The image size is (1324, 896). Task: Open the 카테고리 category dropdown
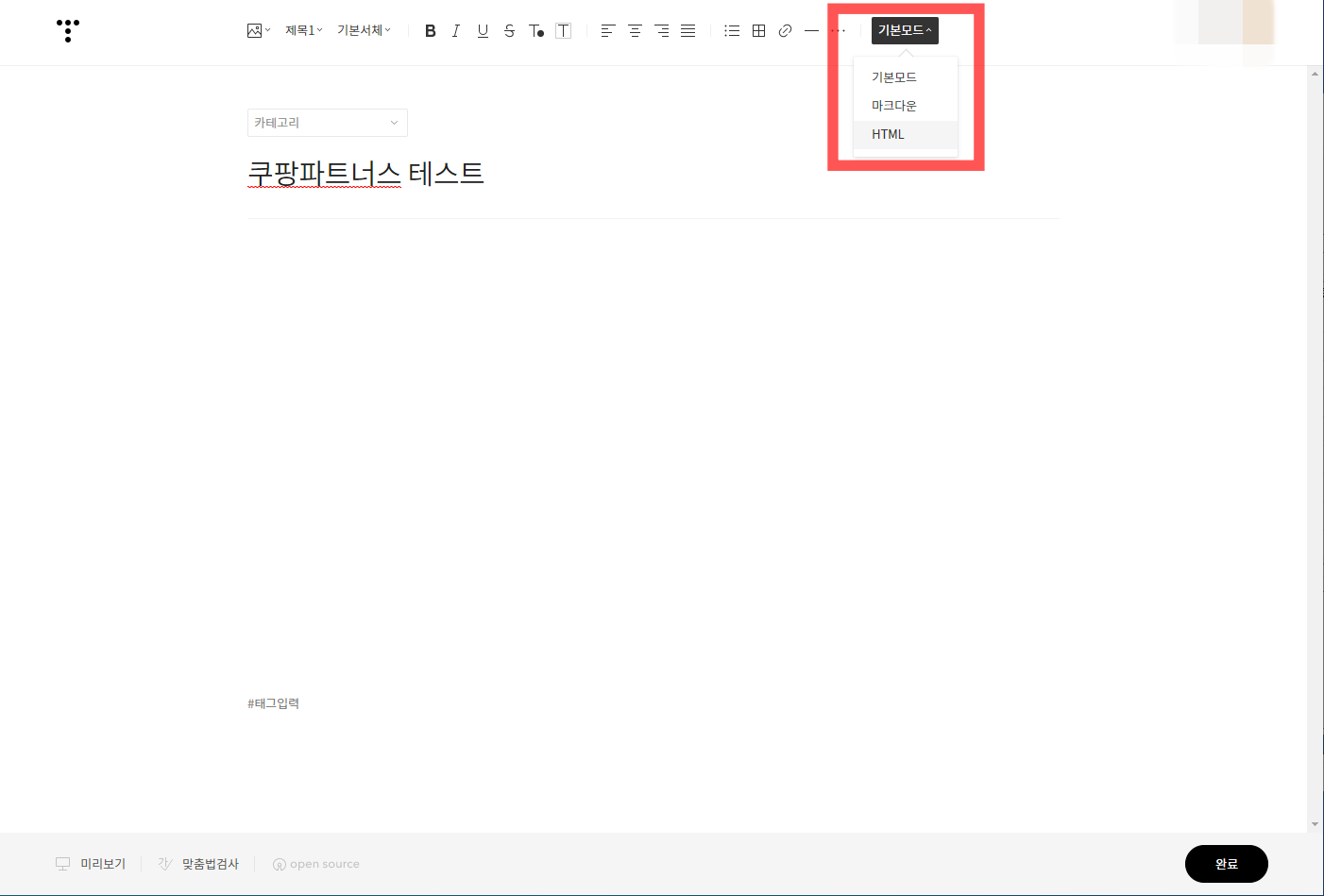coord(328,123)
